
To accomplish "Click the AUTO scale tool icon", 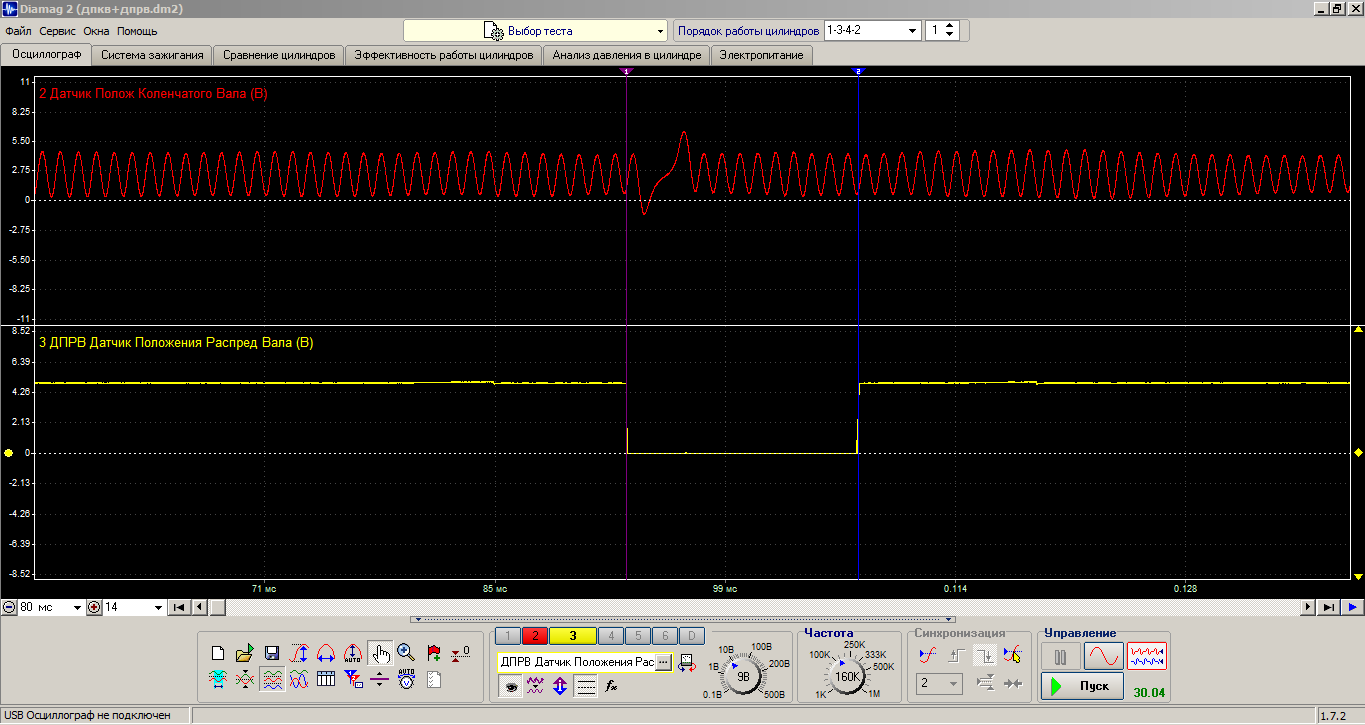I will (x=352, y=654).
